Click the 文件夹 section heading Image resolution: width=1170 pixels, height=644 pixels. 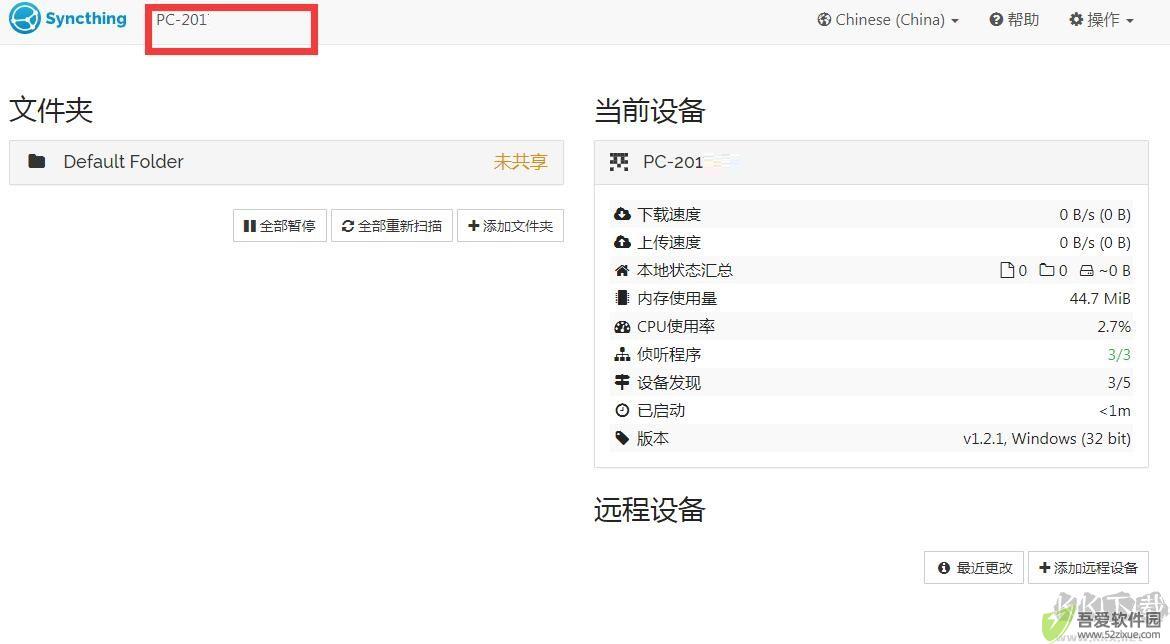pos(51,110)
